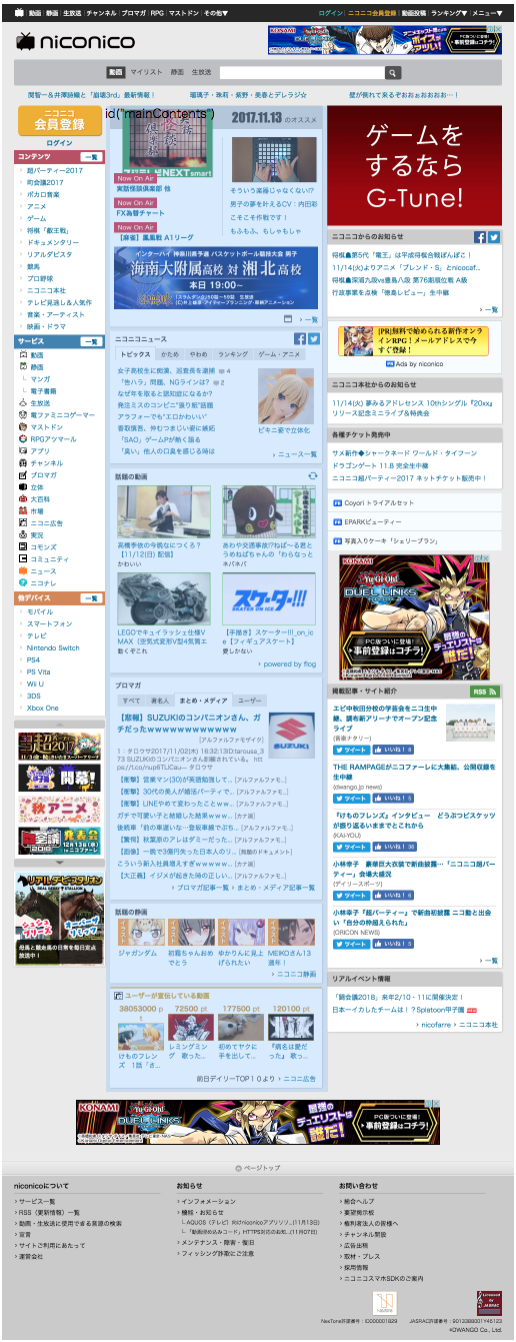
Task: Open 一覧 button beside 他デバイス header
Action: pyautogui.click(x=91, y=598)
